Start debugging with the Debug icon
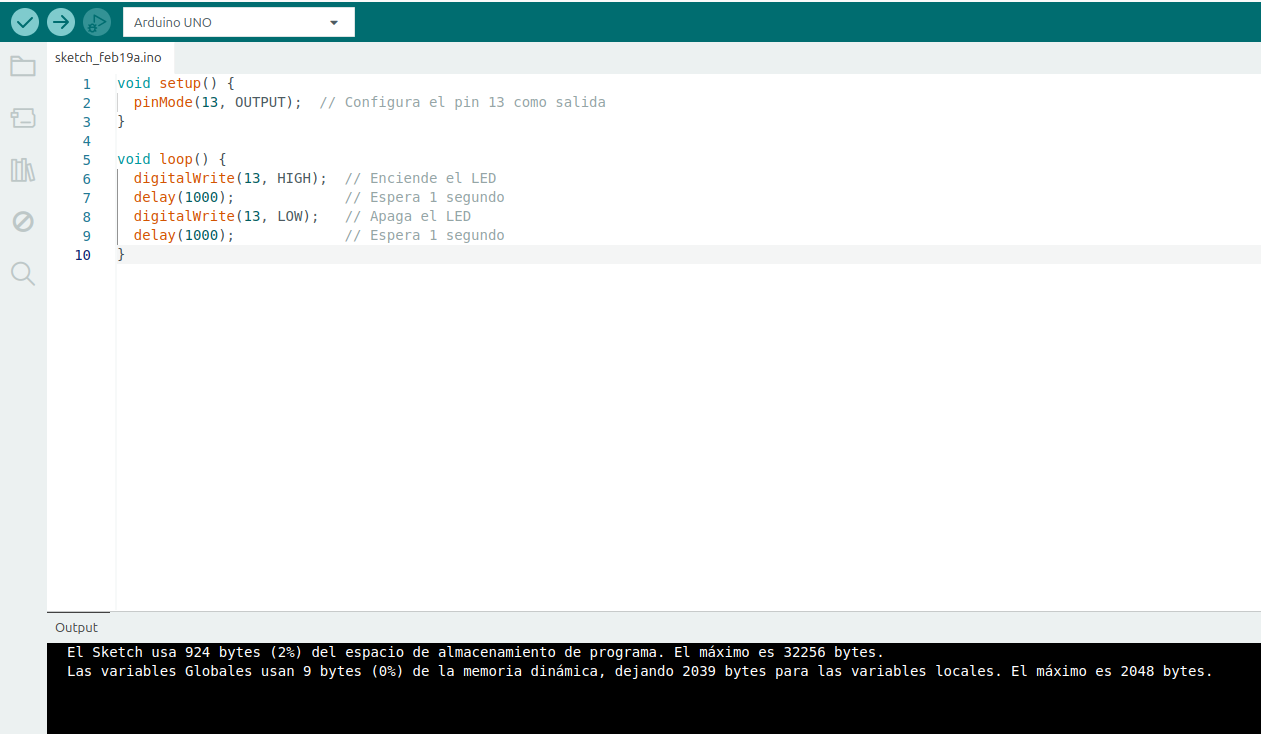This screenshot has width=1261, height=734. (97, 21)
